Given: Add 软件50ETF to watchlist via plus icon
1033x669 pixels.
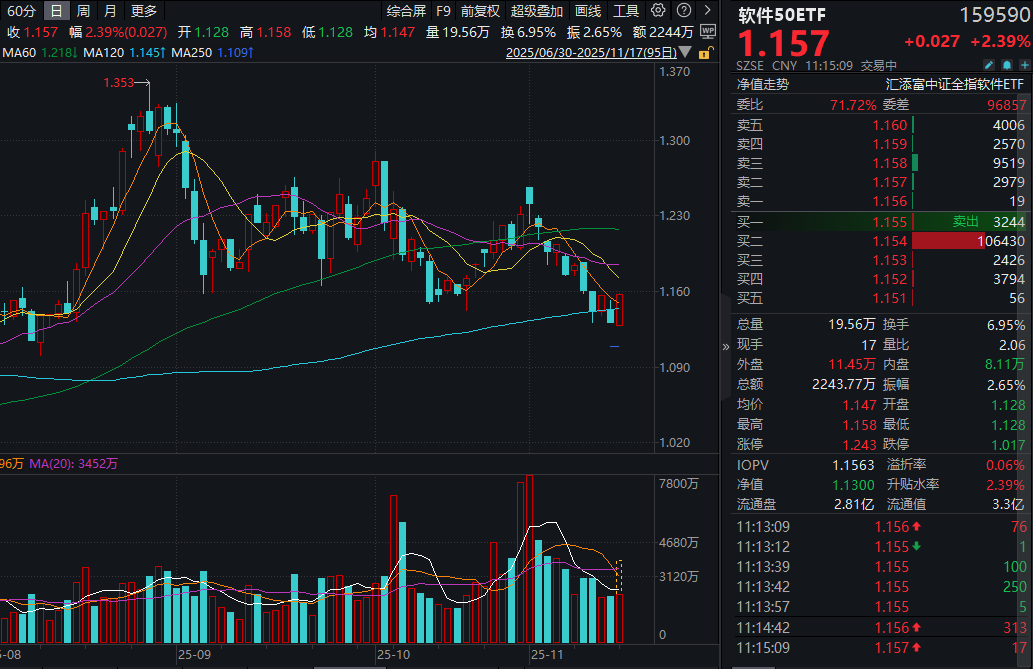Looking at the screenshot, I should tap(1026, 65).
